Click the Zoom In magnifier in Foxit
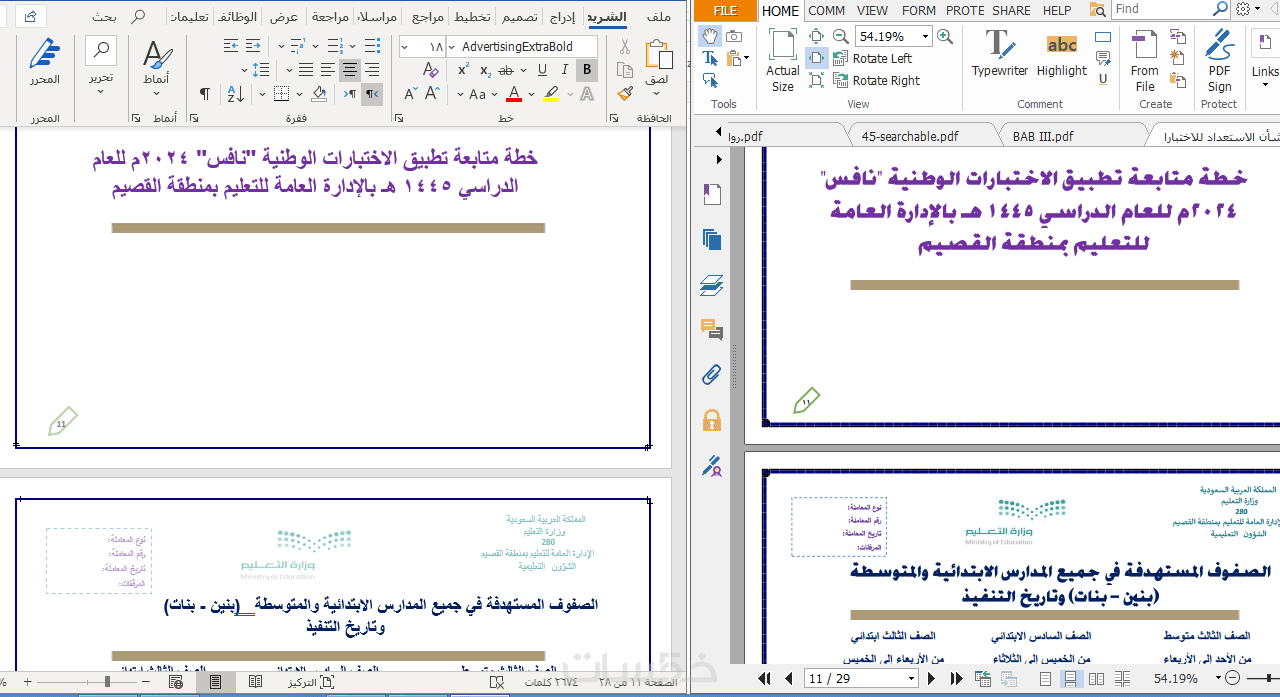 tap(945, 36)
